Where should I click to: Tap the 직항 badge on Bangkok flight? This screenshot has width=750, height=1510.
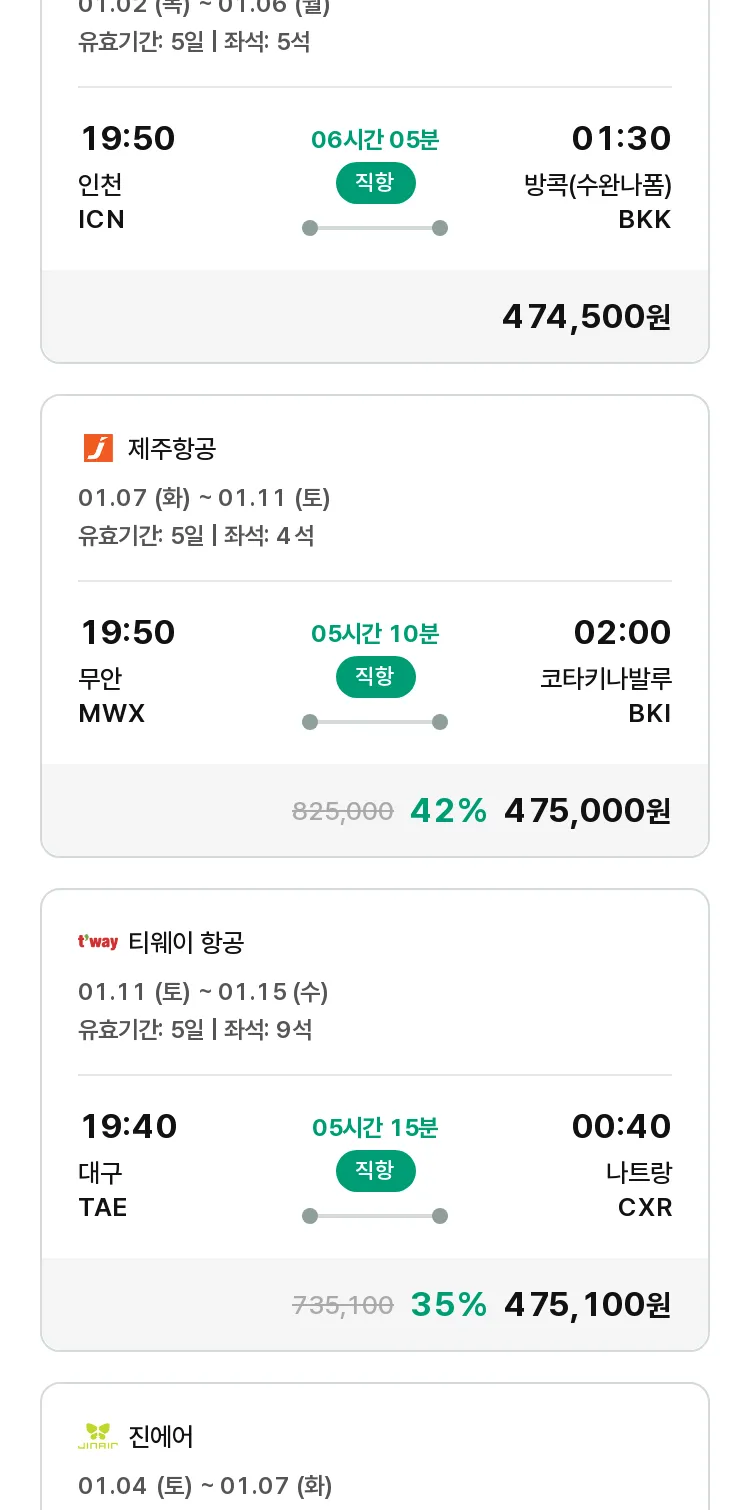tap(375, 183)
